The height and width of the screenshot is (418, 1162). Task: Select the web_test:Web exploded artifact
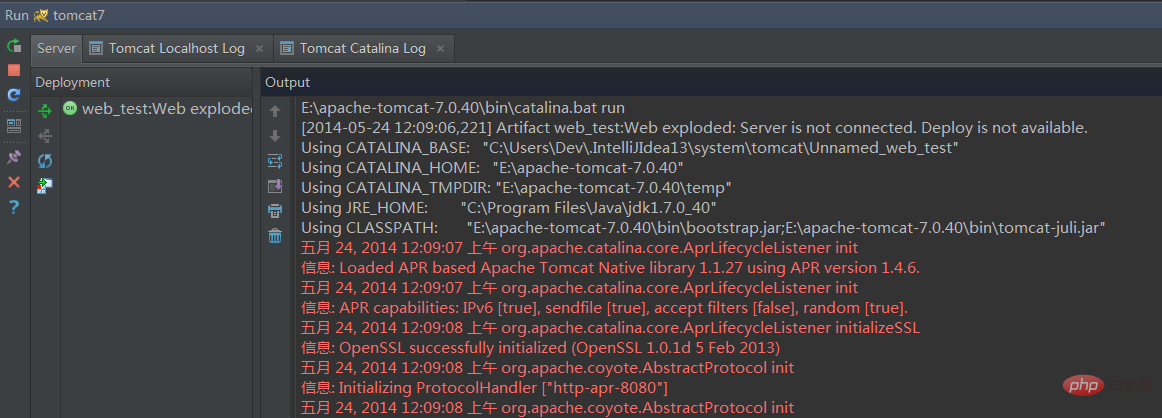click(x=157, y=109)
